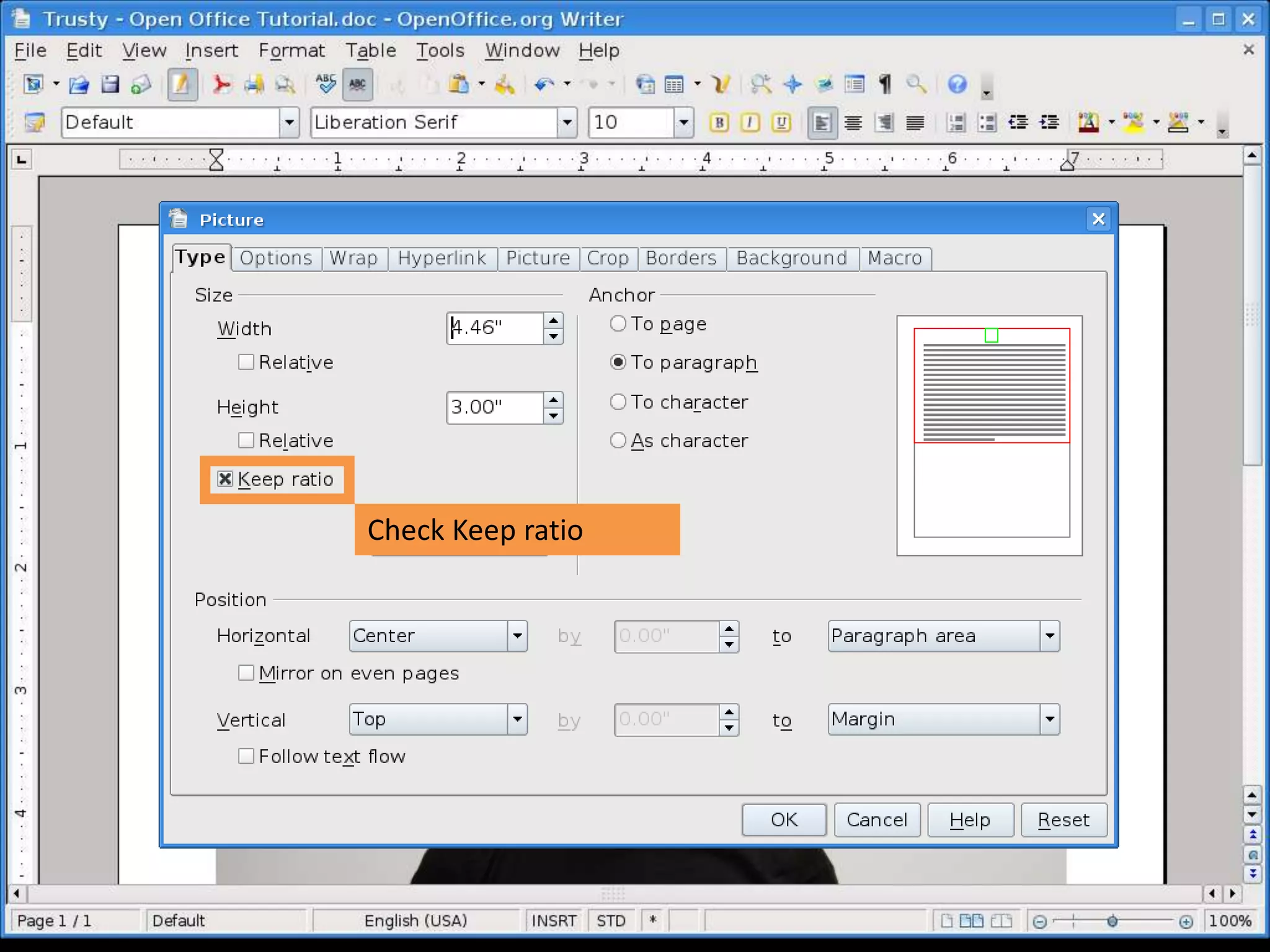
Task: Open the Horizontal Center dropdown
Action: tap(517, 636)
